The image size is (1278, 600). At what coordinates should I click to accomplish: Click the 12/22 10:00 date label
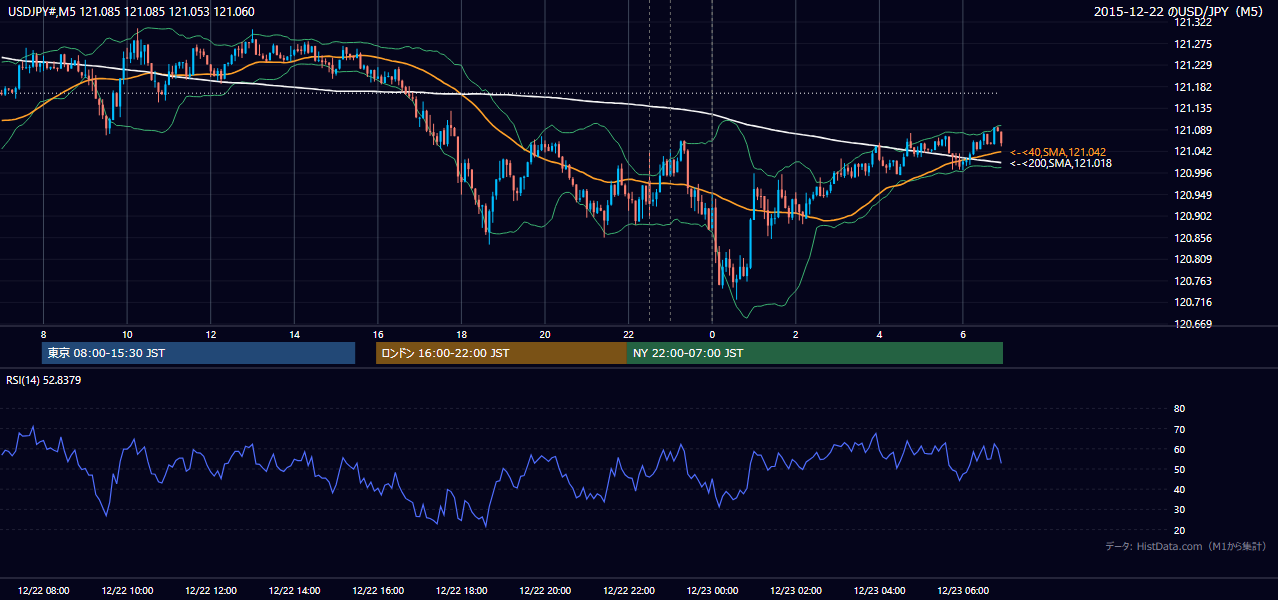pos(127,591)
